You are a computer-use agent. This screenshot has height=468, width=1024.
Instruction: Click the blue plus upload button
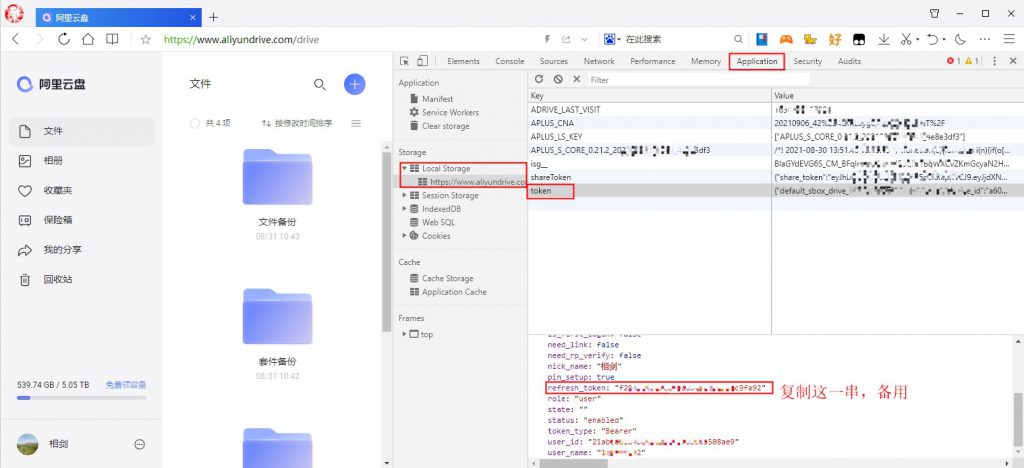pyautogui.click(x=354, y=85)
